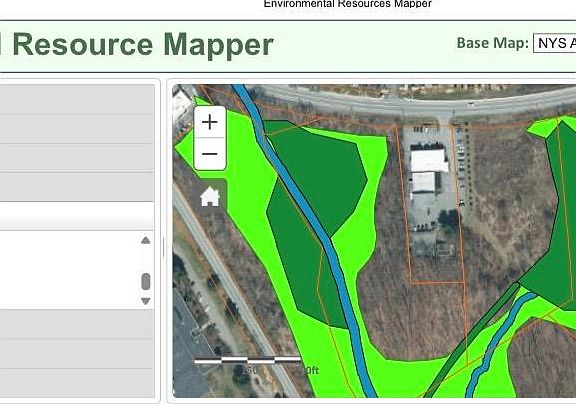Click the white expanded accordion header
The image size is (576, 404).
(77, 216)
